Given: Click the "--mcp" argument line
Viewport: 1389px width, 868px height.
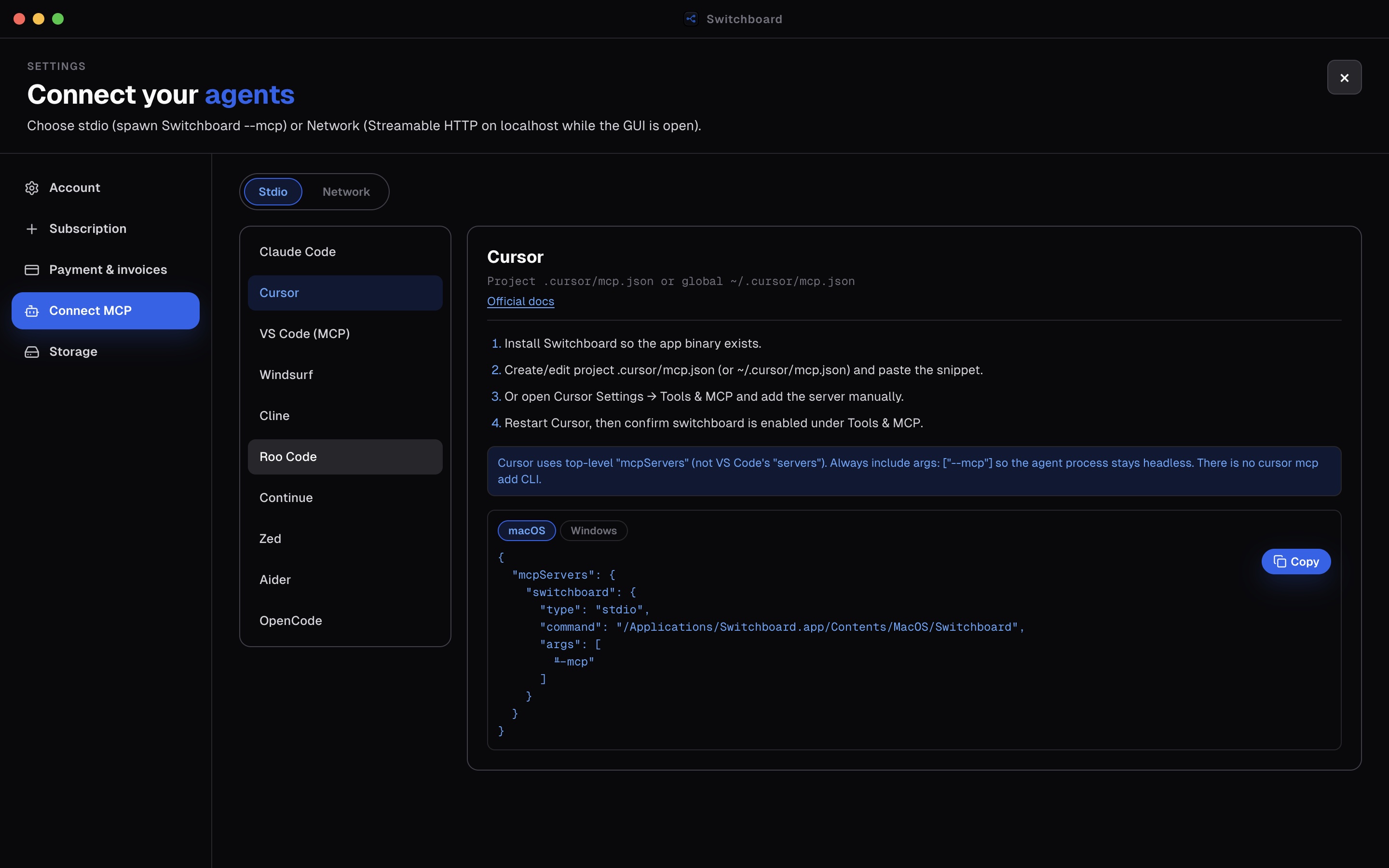Looking at the screenshot, I should click(x=574, y=662).
